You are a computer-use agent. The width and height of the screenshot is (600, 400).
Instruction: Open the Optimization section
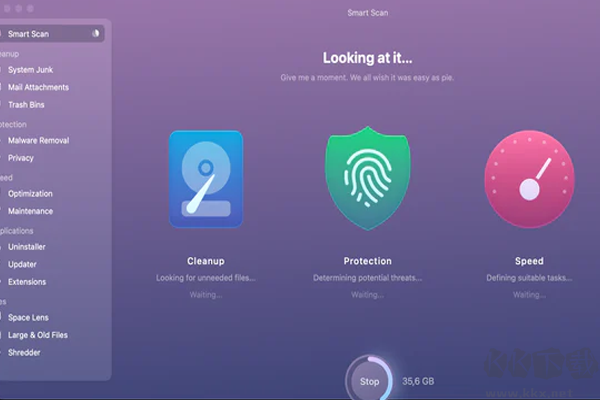point(30,194)
